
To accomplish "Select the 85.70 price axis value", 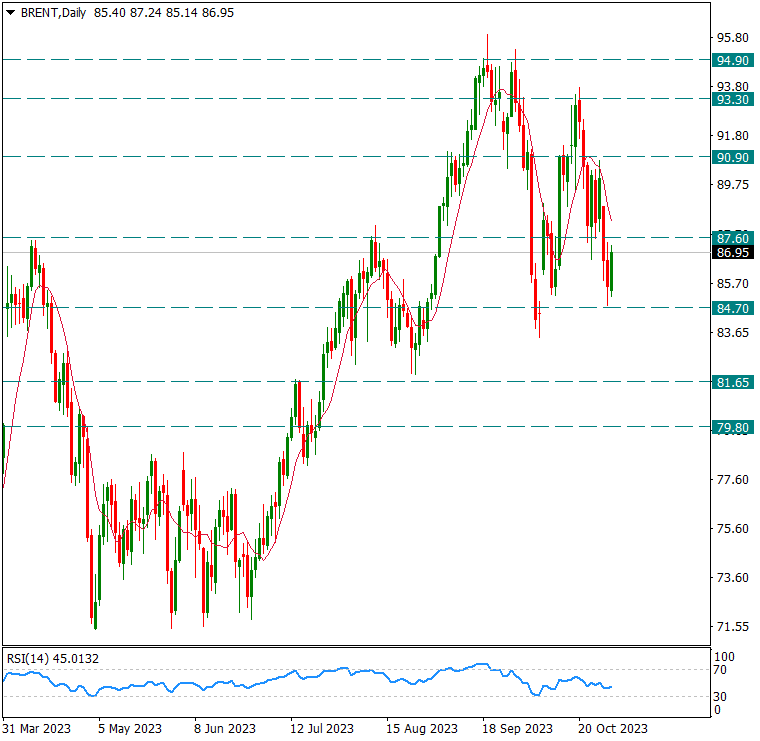I will [733, 284].
